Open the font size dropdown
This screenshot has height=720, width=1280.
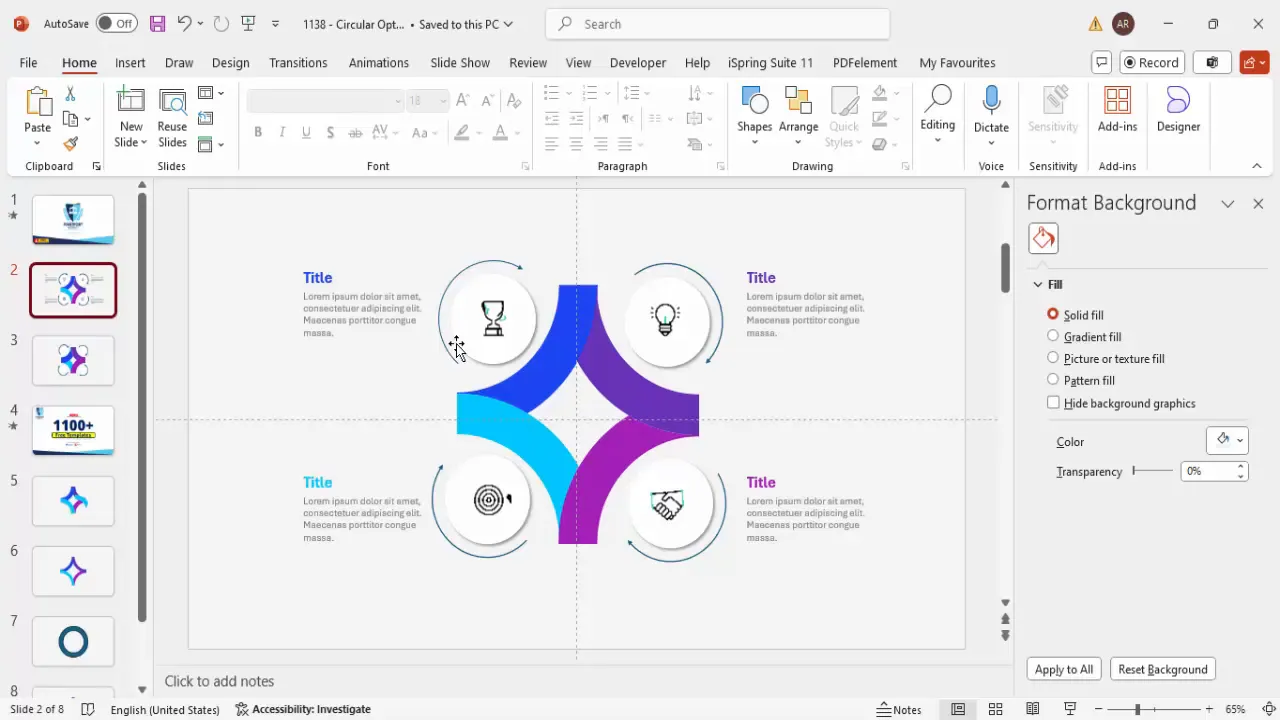pos(442,100)
